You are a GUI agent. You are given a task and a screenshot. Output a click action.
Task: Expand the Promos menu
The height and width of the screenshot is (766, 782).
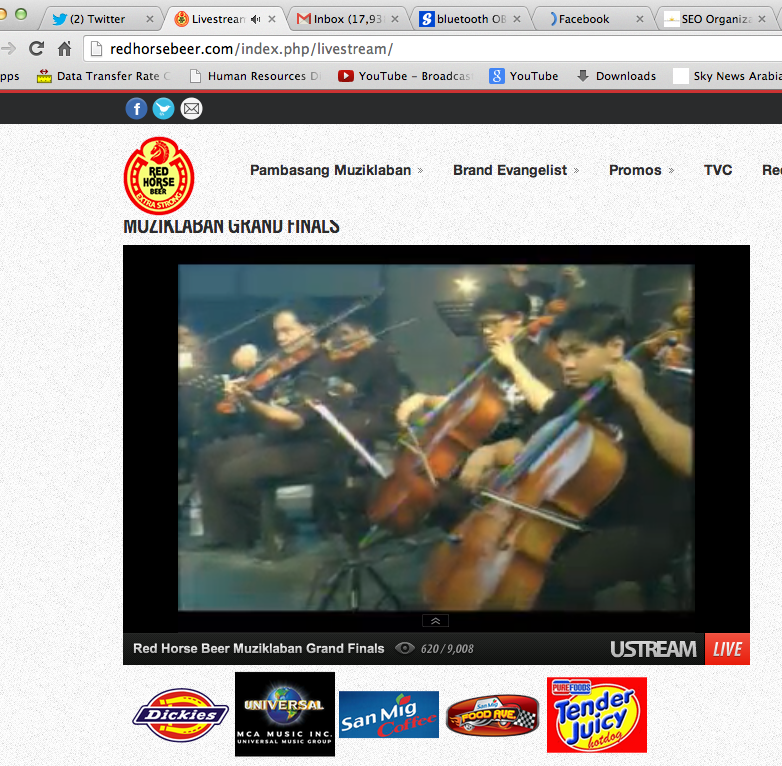click(641, 170)
